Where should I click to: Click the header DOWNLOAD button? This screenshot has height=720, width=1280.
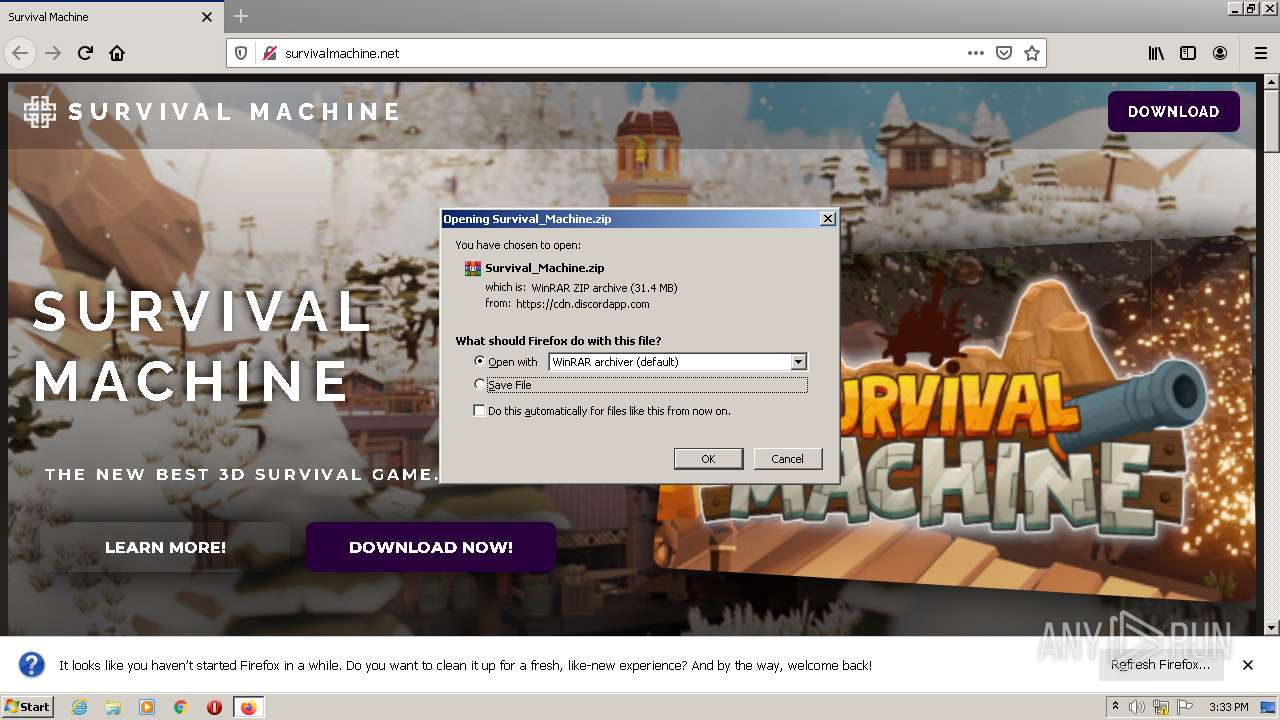point(1173,112)
